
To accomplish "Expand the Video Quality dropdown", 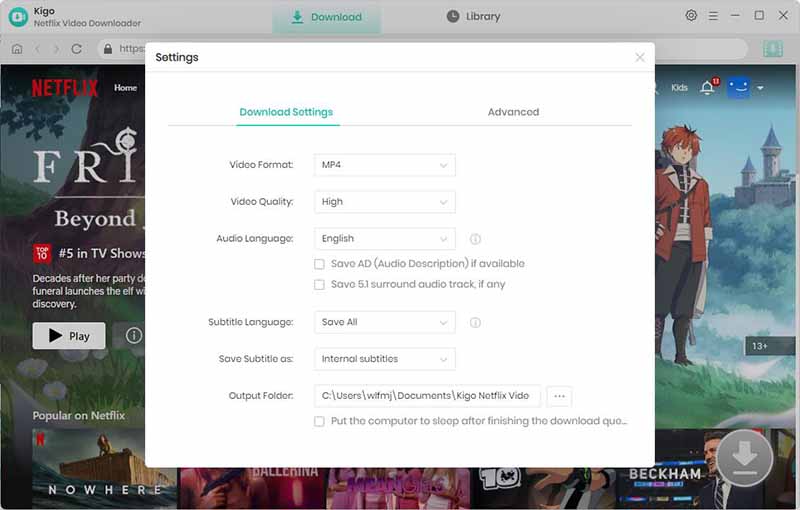I will 385,202.
